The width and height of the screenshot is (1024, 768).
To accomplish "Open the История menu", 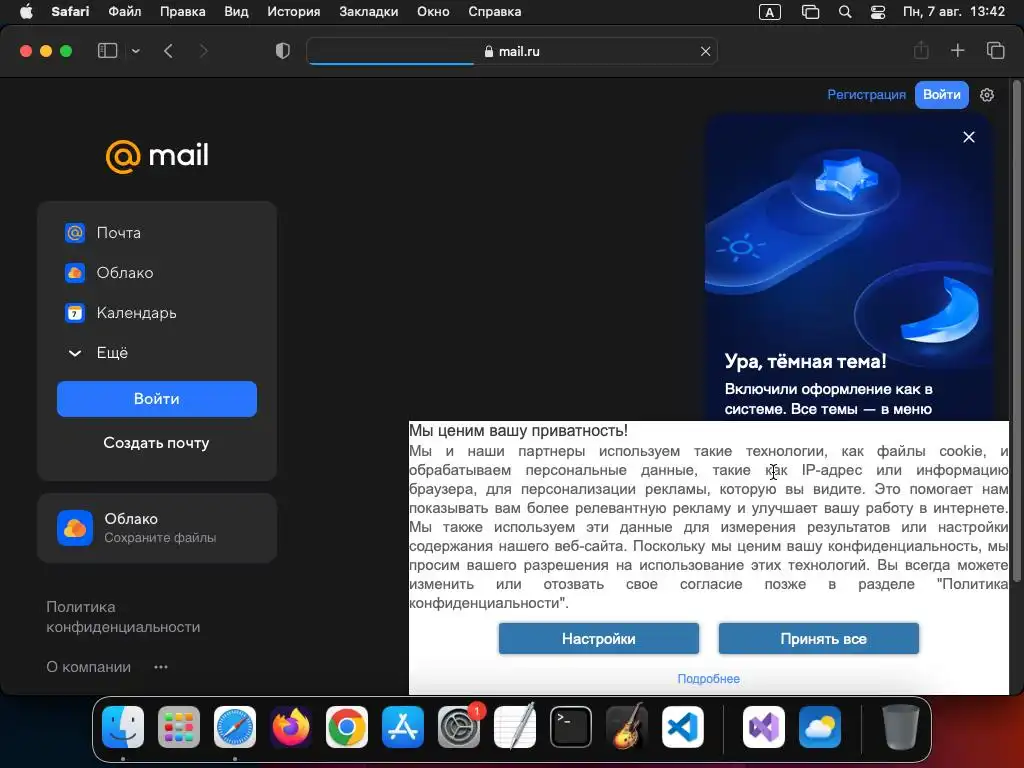I will tap(293, 12).
